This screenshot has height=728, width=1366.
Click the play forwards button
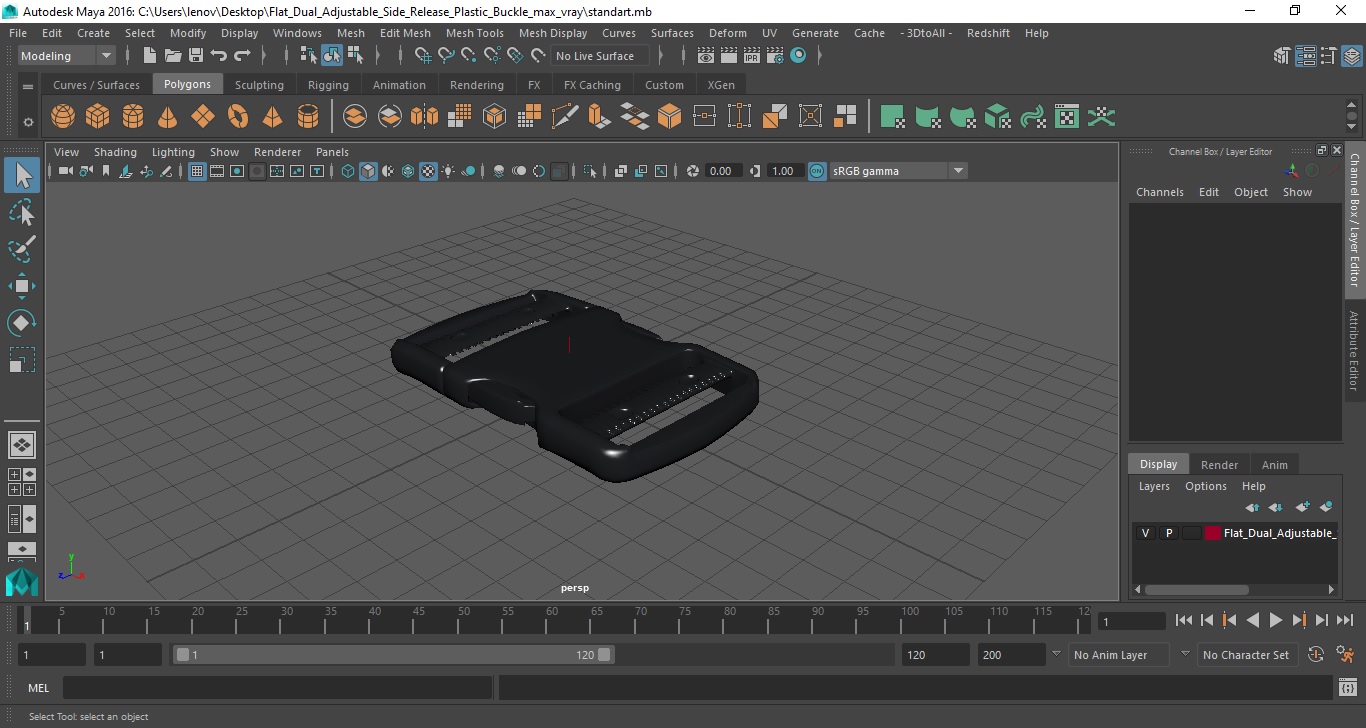[1276, 620]
